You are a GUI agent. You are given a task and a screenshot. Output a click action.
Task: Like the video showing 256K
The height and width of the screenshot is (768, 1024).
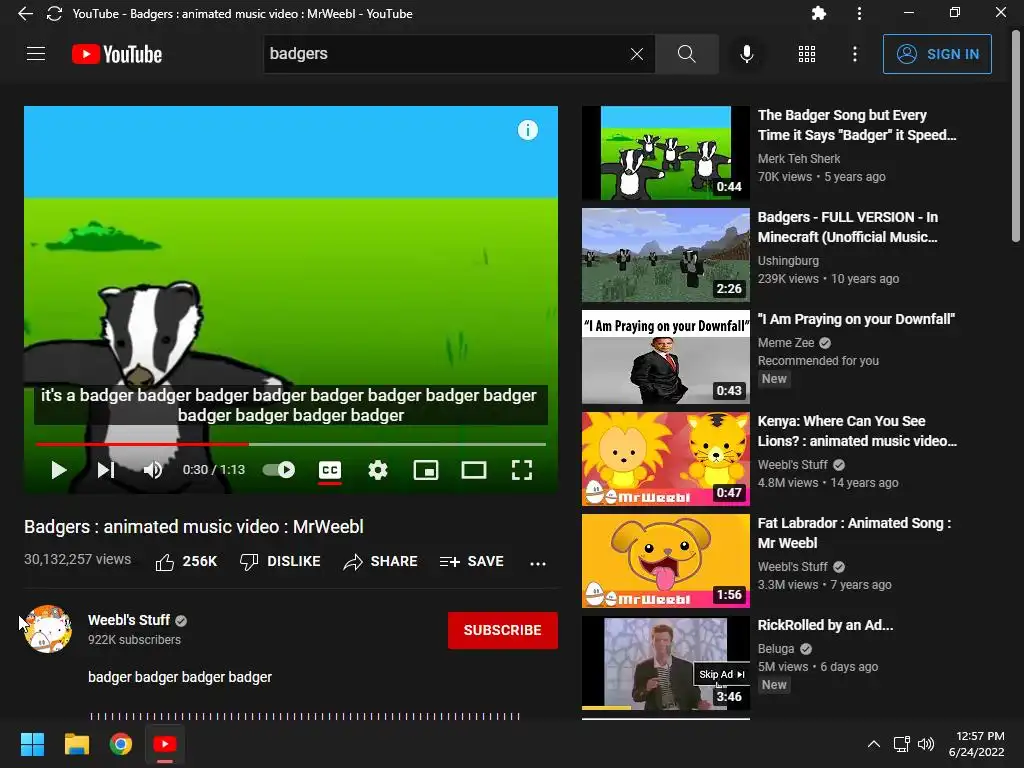[x=186, y=562]
